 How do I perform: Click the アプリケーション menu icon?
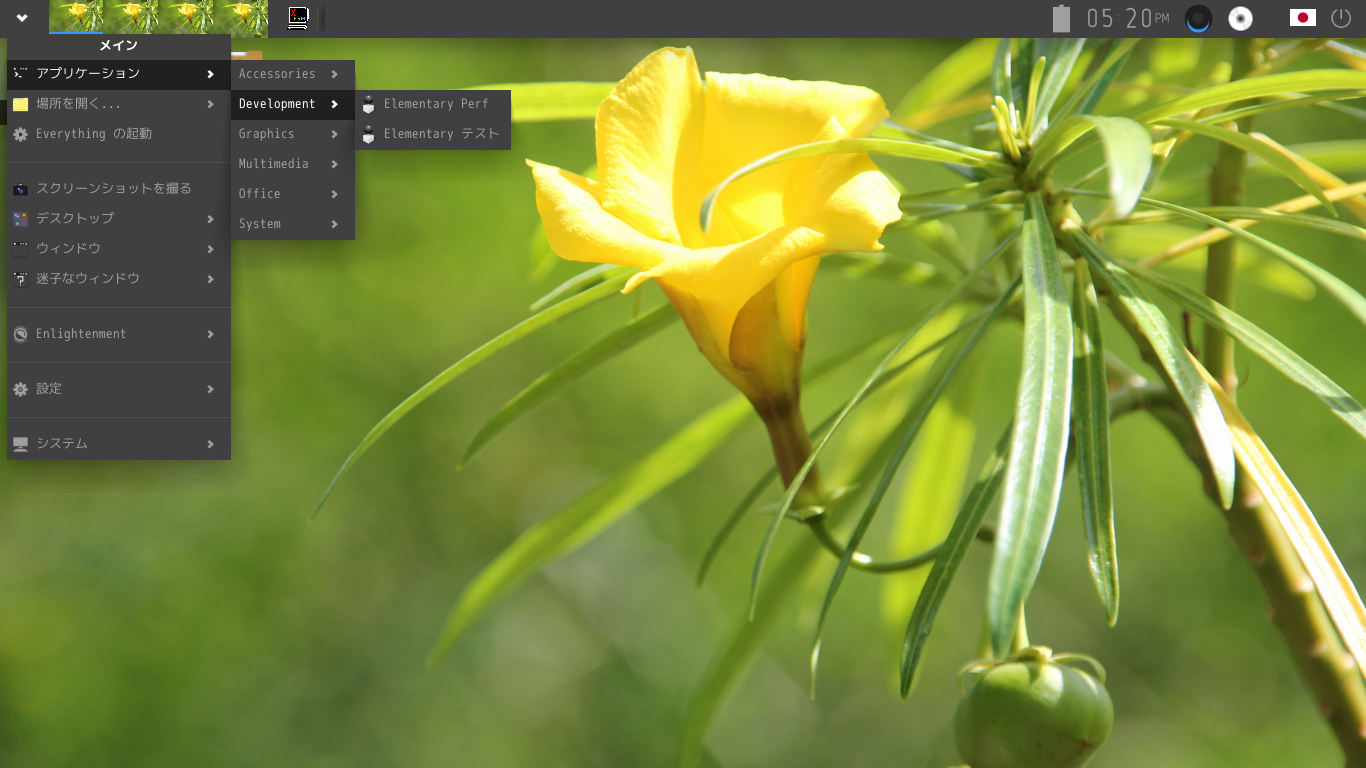point(20,74)
